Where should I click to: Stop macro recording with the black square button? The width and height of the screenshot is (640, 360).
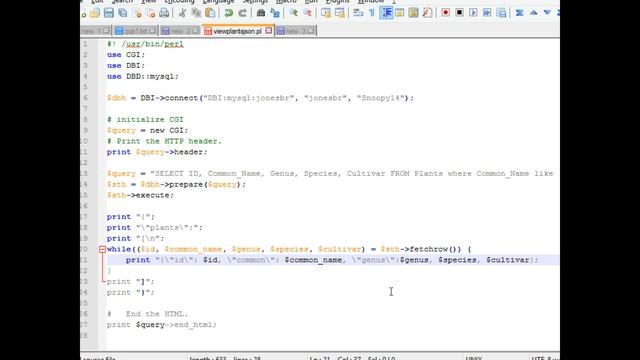point(459,13)
